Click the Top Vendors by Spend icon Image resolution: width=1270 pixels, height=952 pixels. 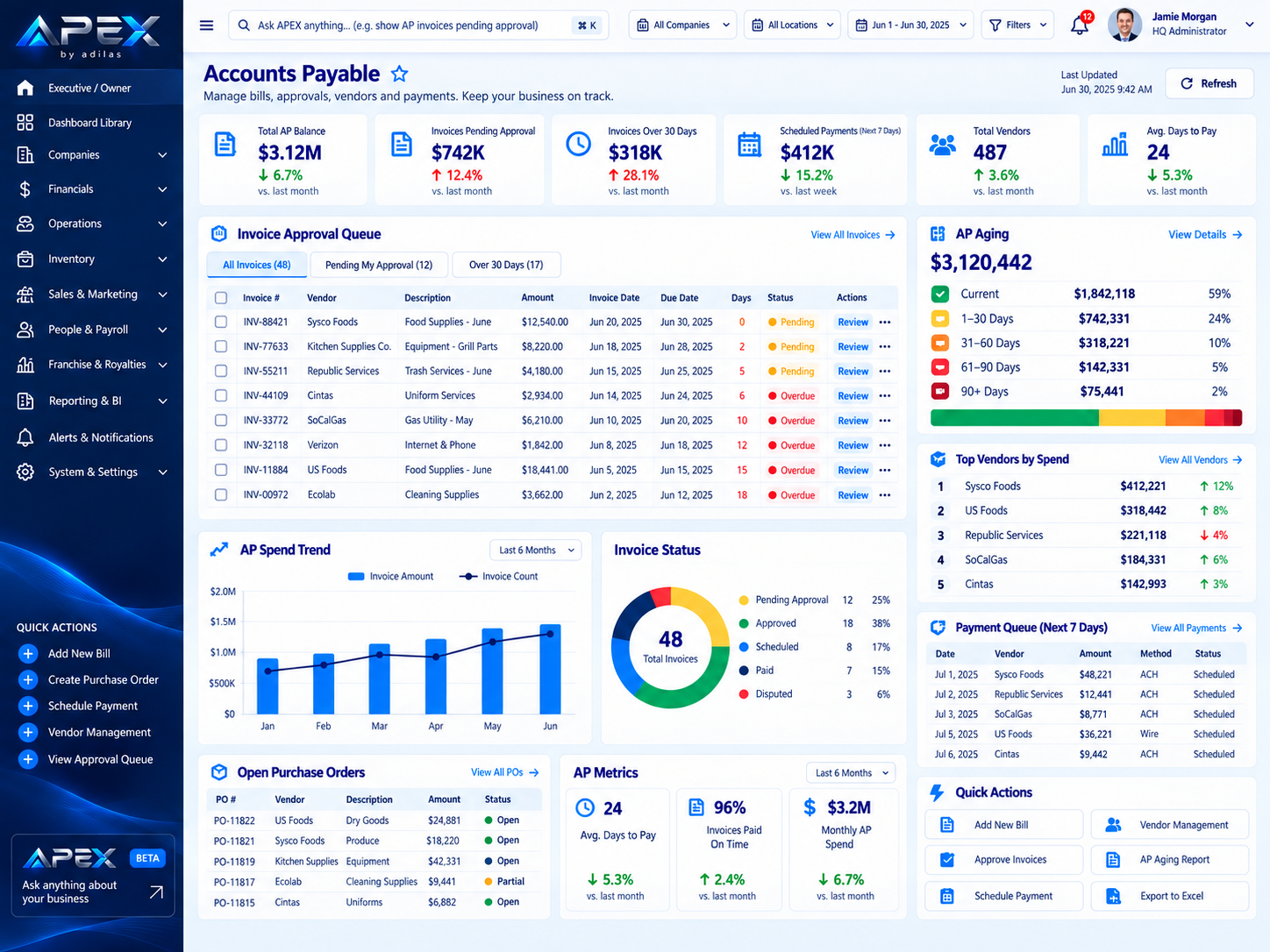[938, 459]
